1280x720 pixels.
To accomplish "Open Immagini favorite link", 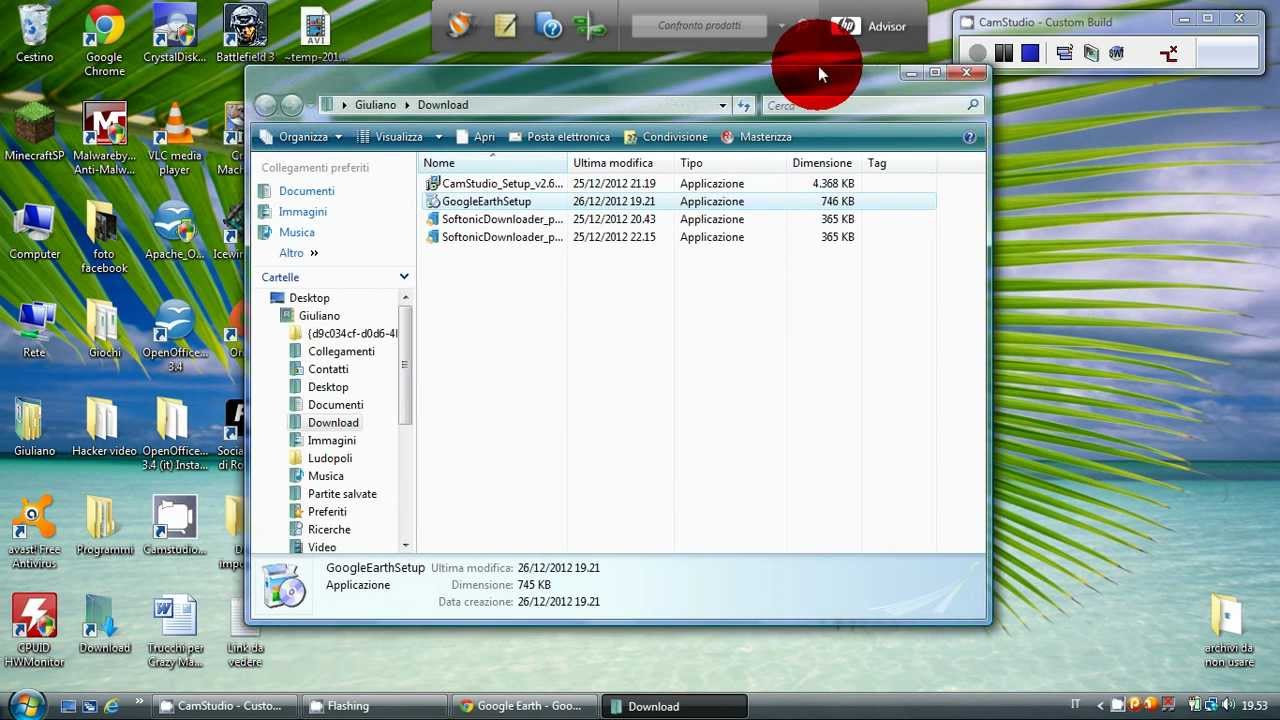I will (x=302, y=212).
